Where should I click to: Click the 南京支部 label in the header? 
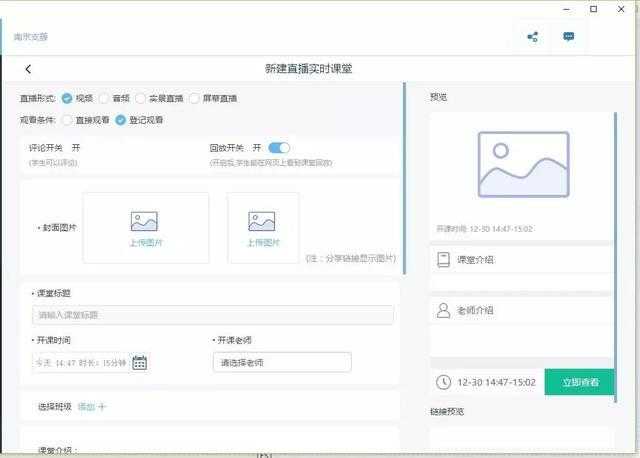pyautogui.click(x=31, y=37)
